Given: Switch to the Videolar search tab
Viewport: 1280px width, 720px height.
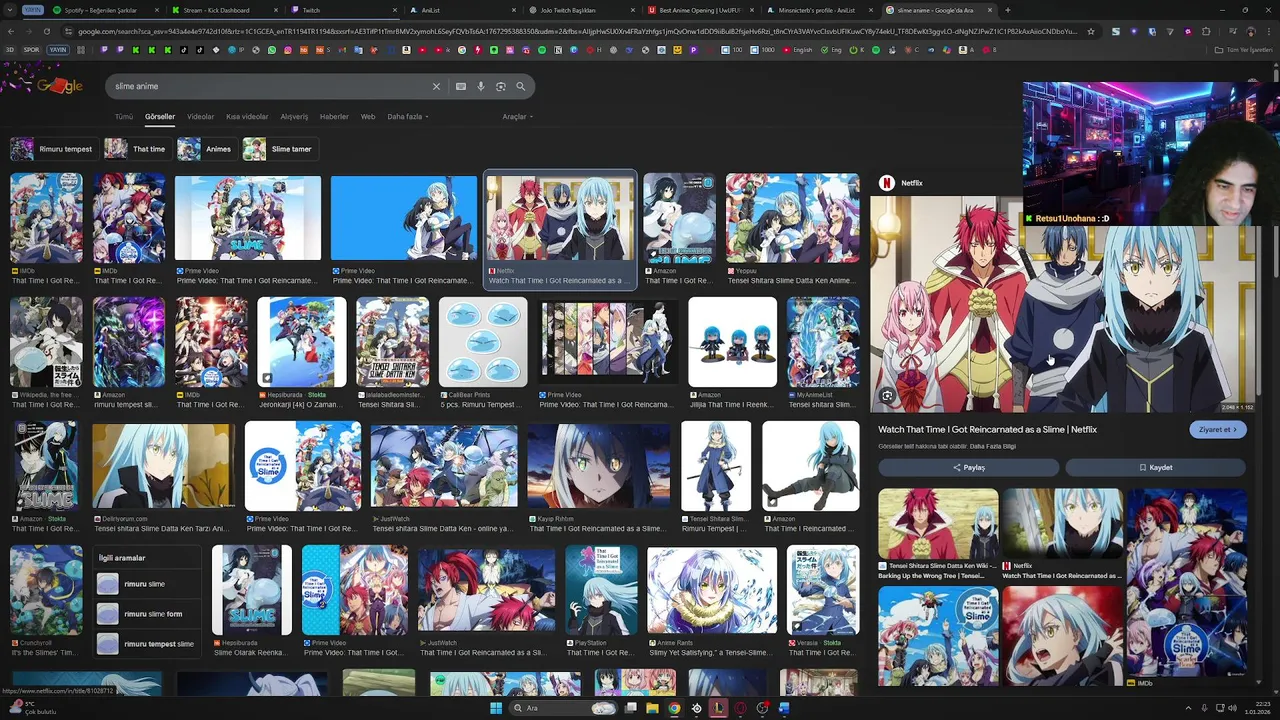Looking at the screenshot, I should pos(201,117).
